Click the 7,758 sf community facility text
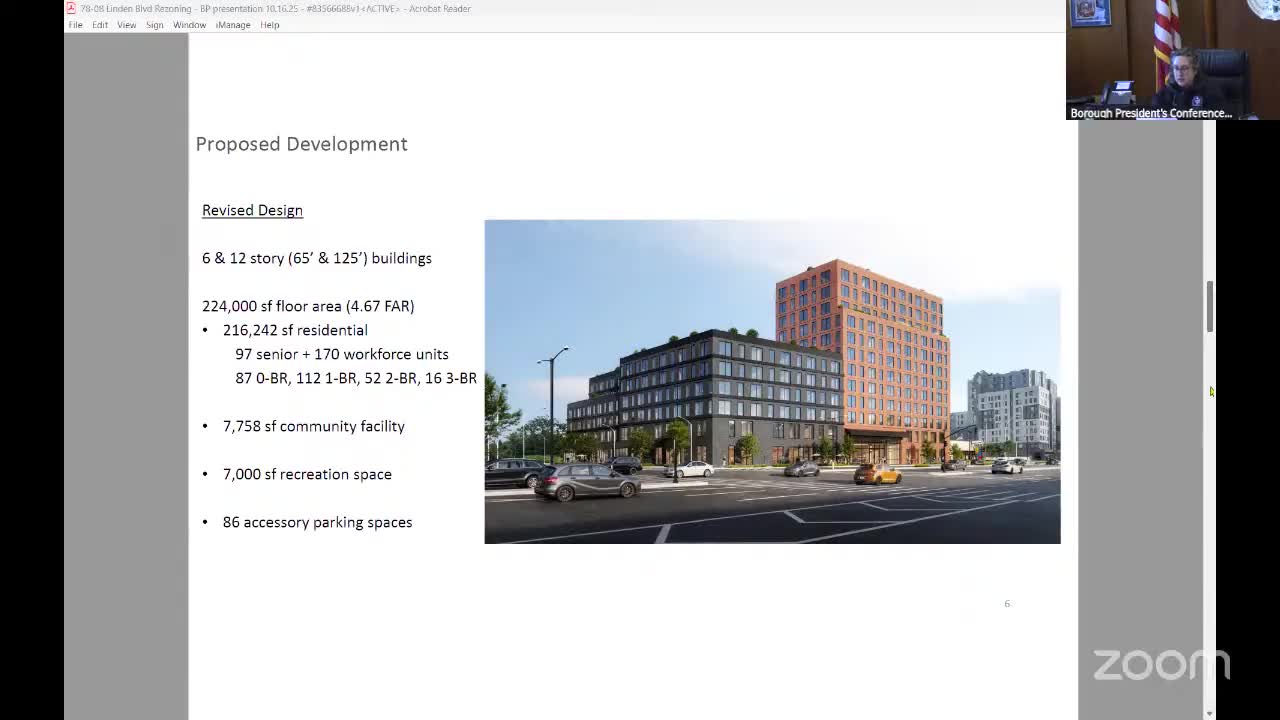 point(313,426)
